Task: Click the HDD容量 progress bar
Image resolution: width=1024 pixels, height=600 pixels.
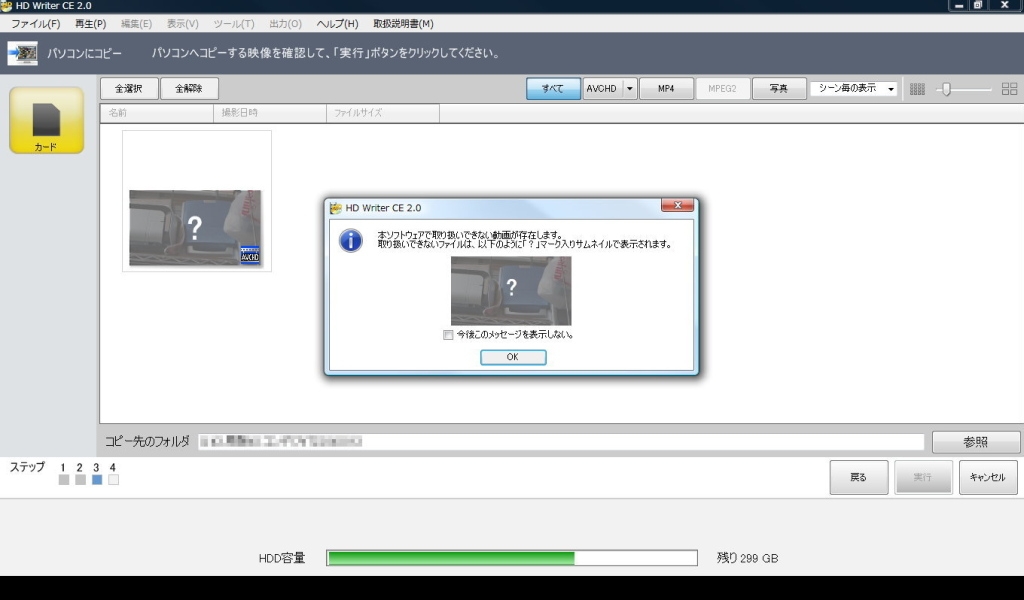Action: [x=512, y=558]
